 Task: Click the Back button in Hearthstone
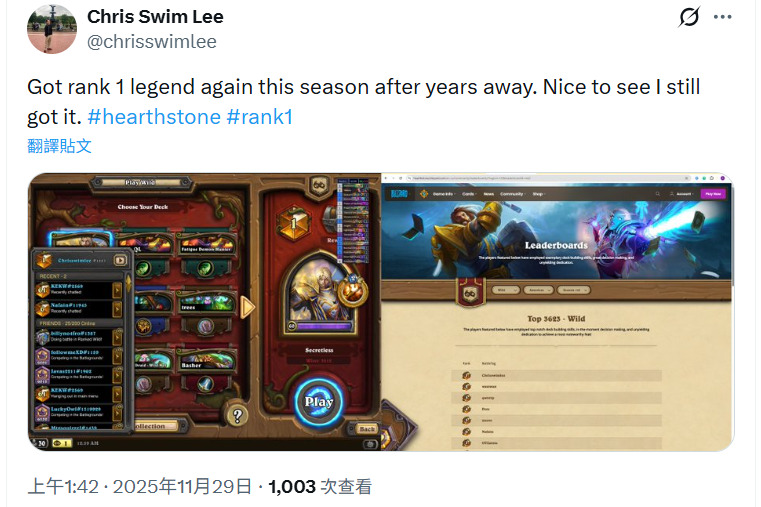pyautogui.click(x=366, y=429)
